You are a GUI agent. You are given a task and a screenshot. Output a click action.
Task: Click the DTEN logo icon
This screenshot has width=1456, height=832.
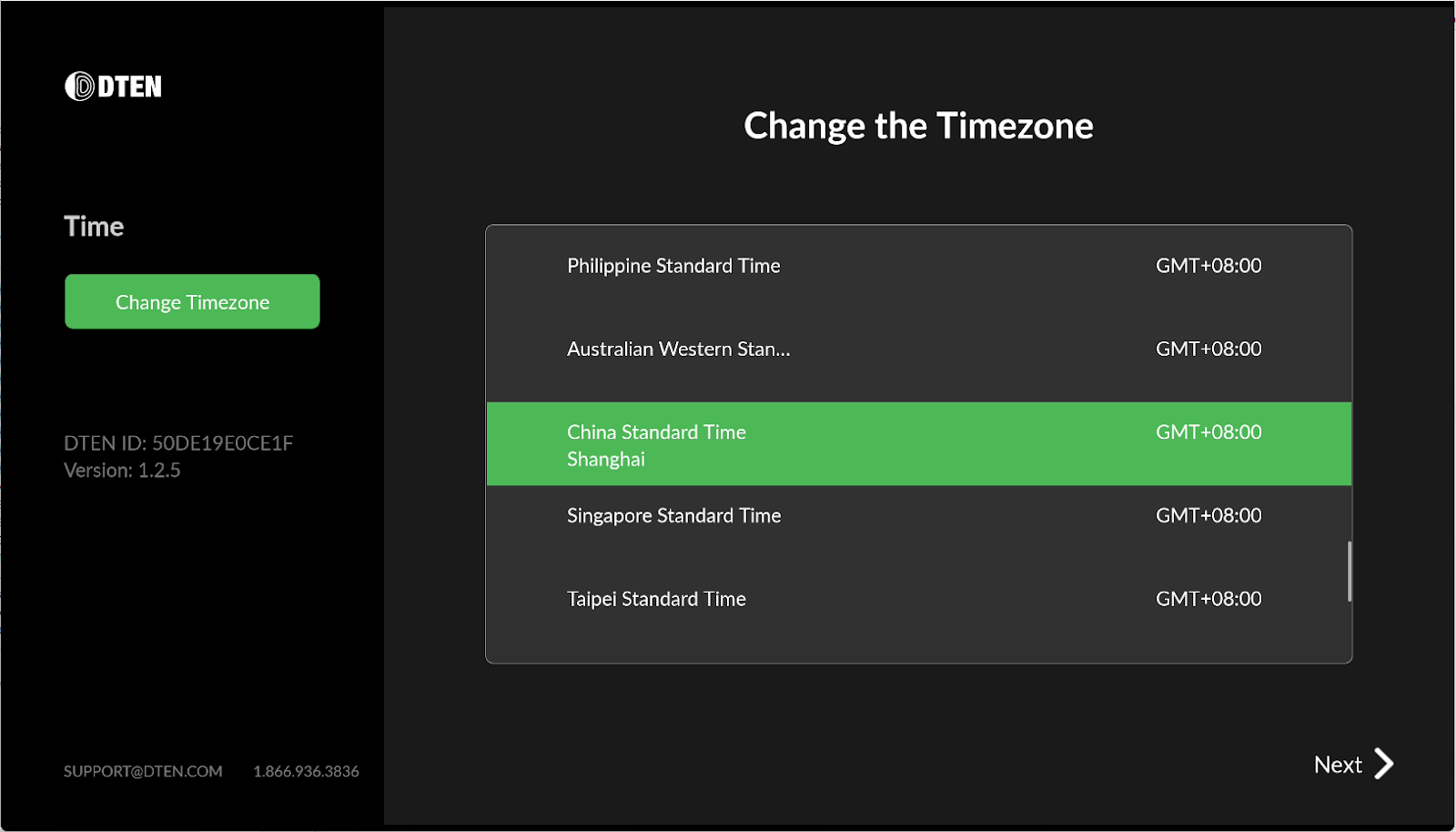coord(80,86)
